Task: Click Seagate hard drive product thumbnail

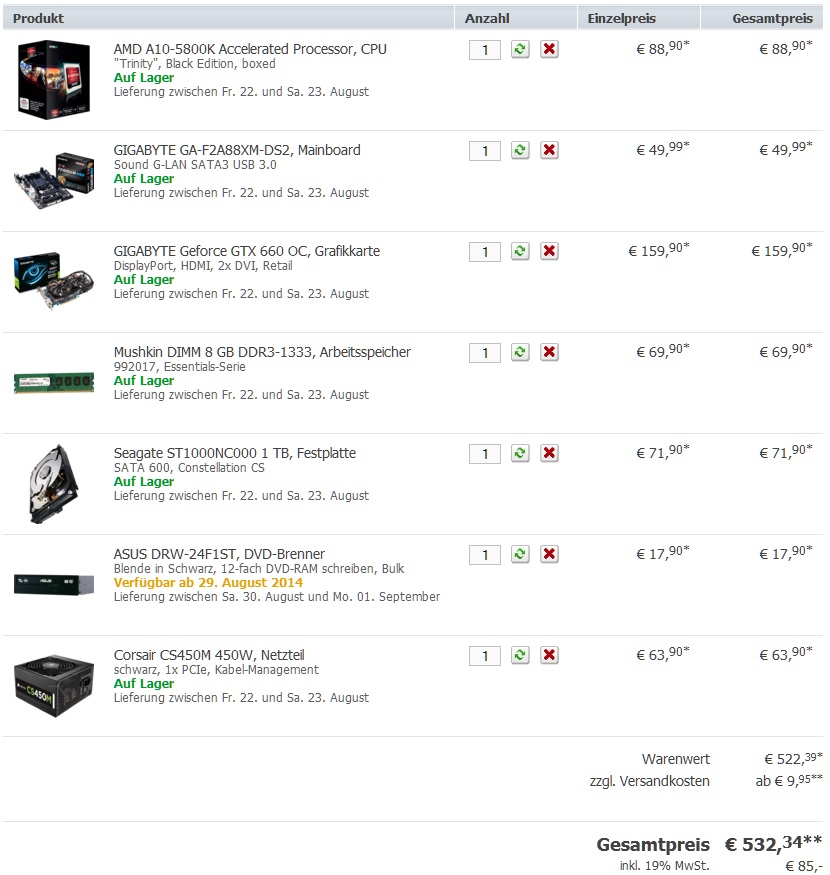Action: pos(54,484)
